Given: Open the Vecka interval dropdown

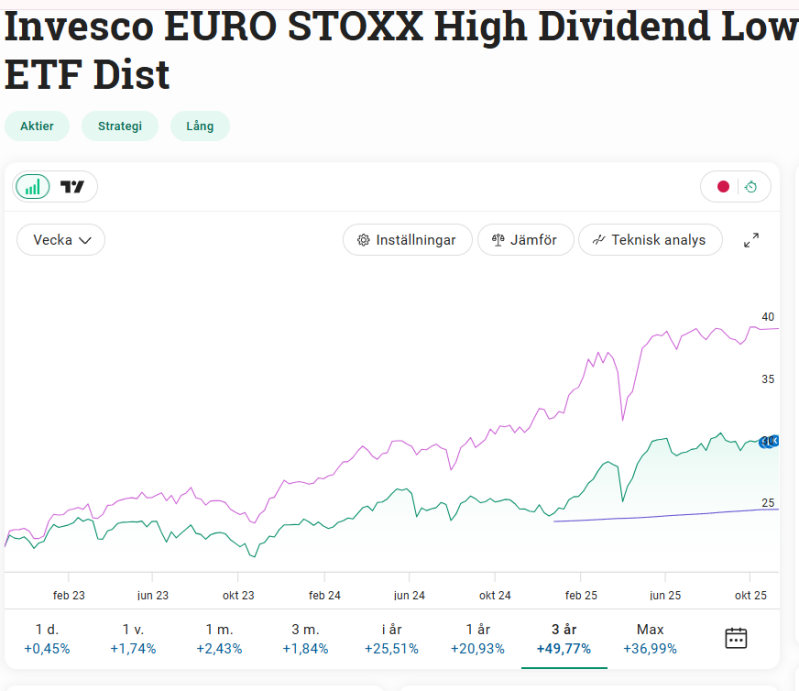Looking at the screenshot, I should (61, 240).
